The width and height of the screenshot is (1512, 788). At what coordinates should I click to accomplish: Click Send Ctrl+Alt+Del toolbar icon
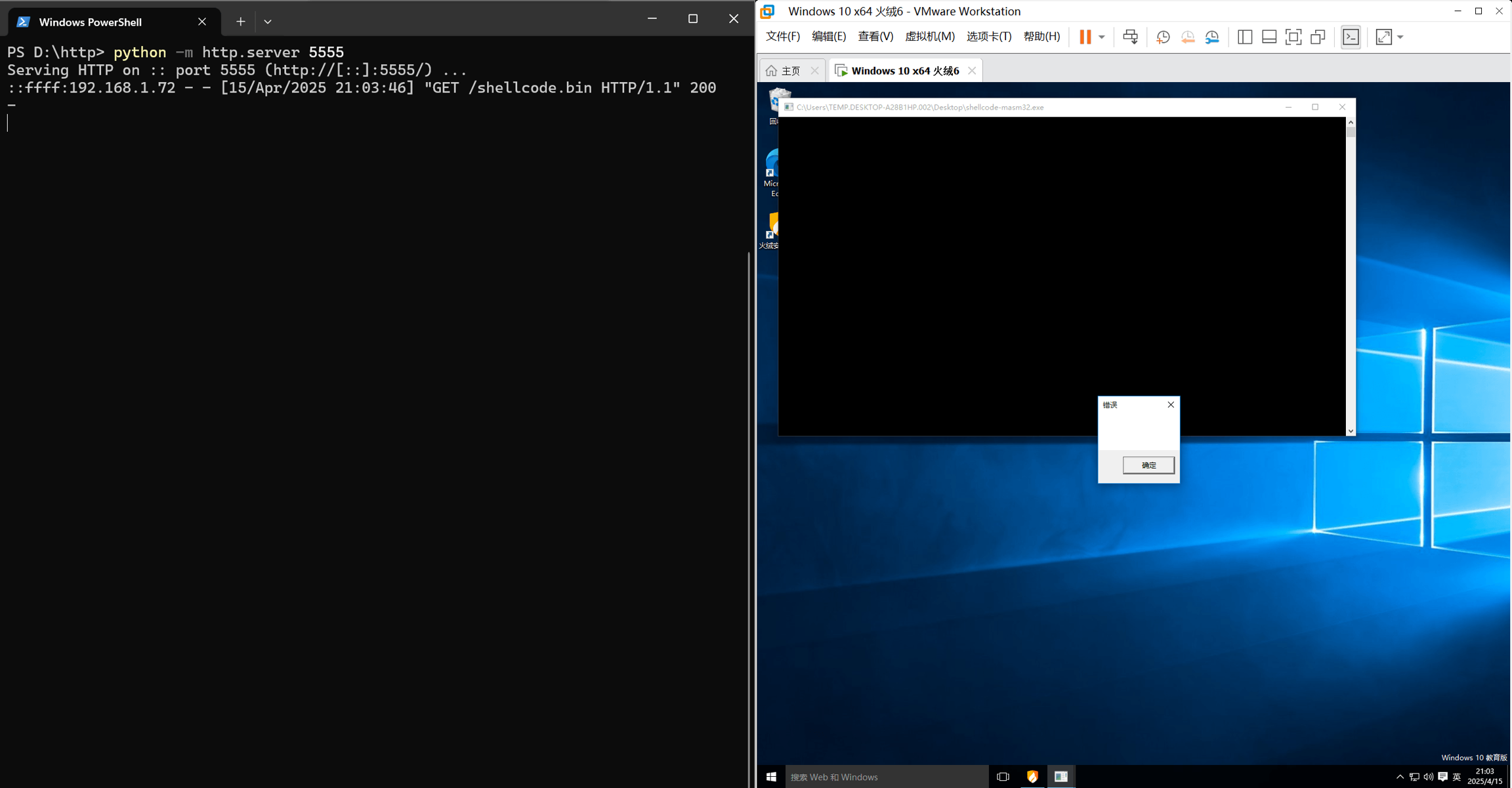click(x=1130, y=37)
